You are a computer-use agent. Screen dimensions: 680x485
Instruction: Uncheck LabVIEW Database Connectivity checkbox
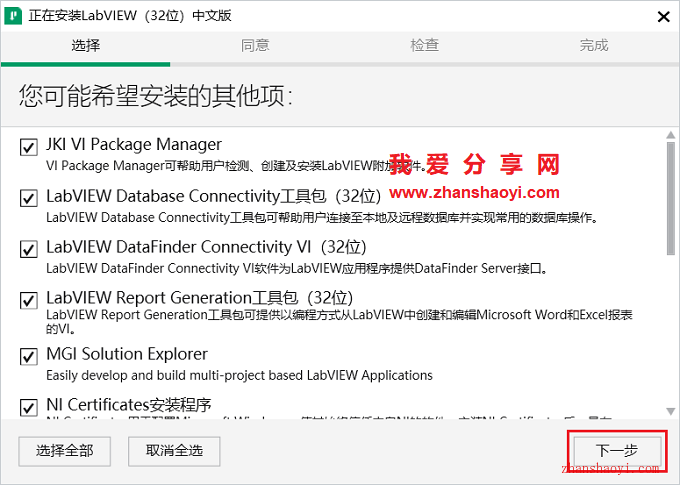(x=29, y=198)
